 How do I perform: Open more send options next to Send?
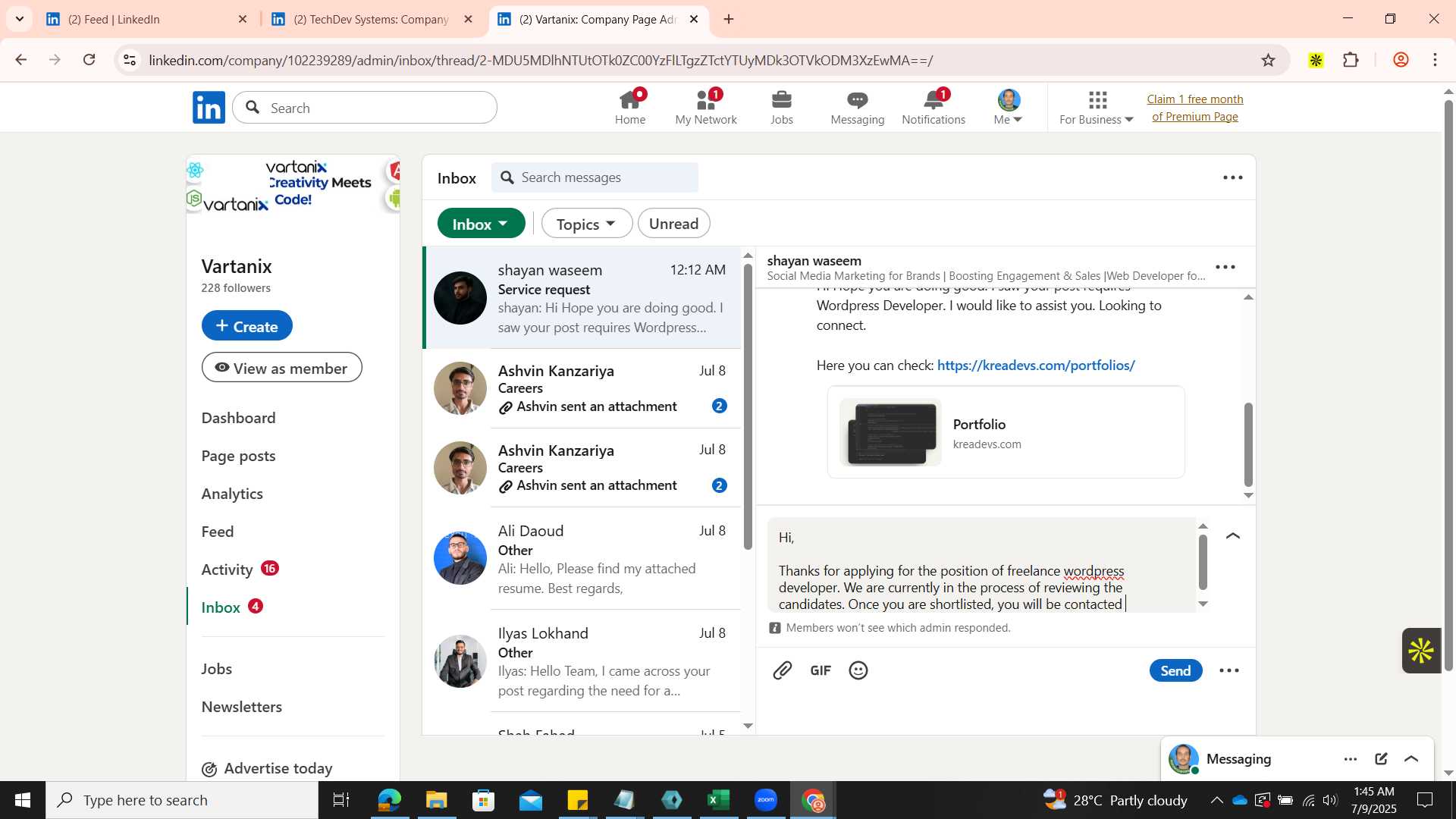click(x=1229, y=670)
